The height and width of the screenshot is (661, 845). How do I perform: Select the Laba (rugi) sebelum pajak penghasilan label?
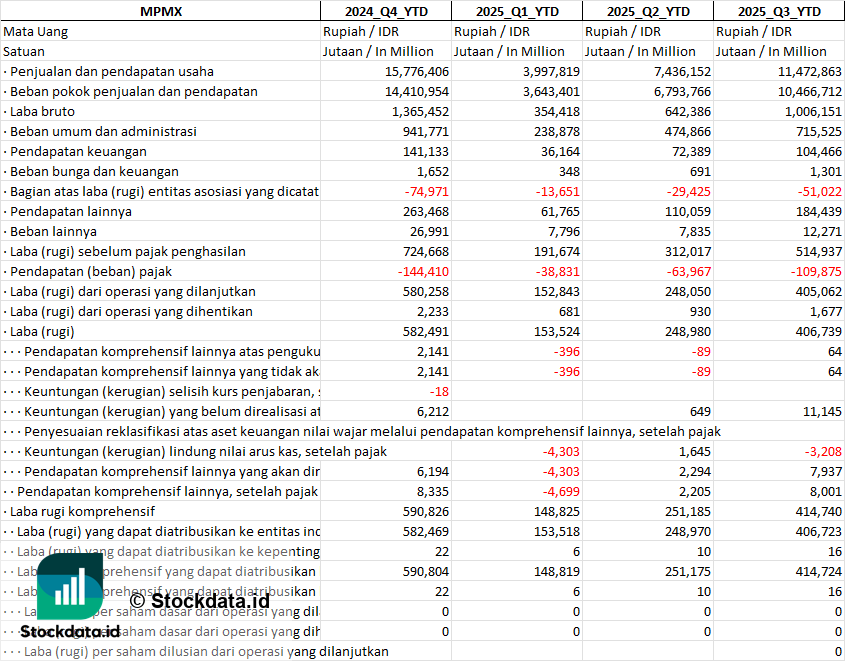pyautogui.click(x=128, y=251)
